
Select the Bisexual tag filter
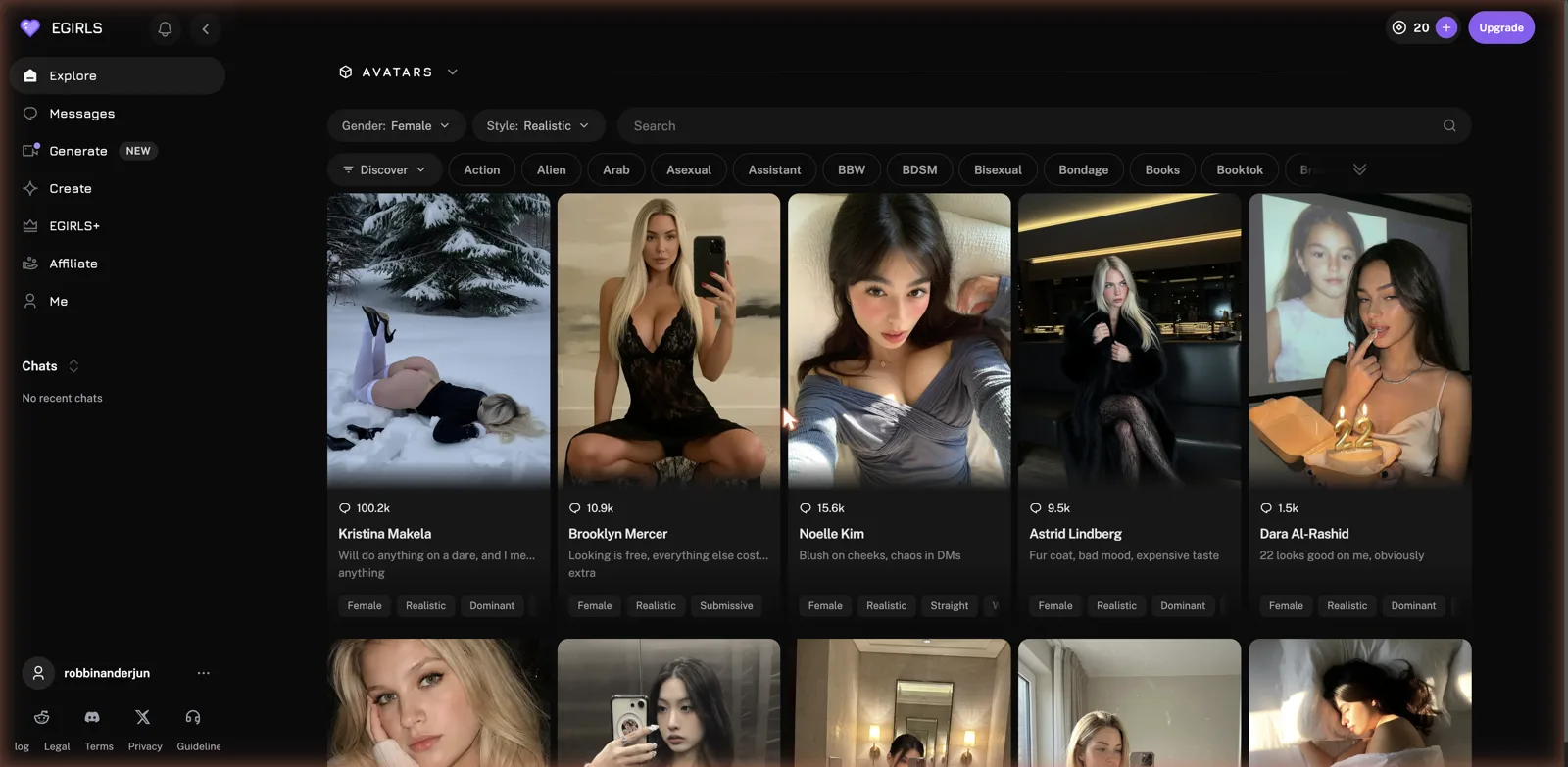point(998,170)
